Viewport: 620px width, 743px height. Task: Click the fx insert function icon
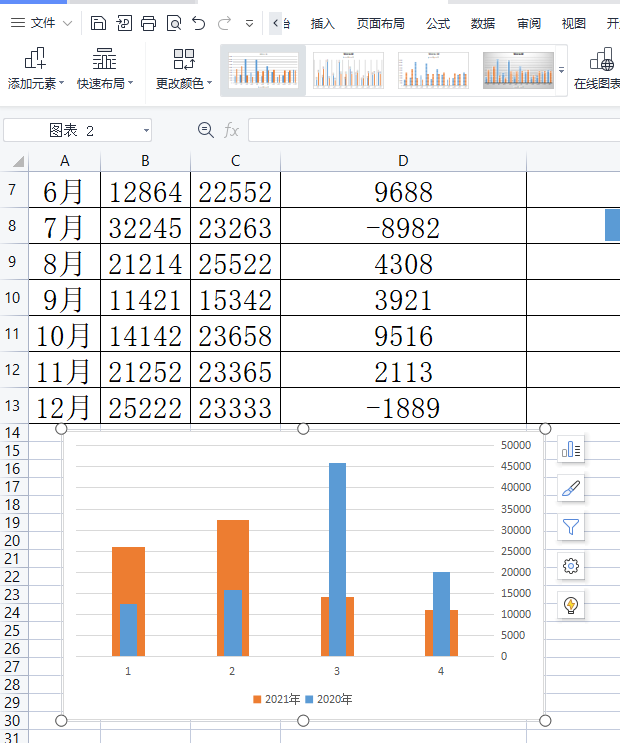pyautogui.click(x=231, y=130)
